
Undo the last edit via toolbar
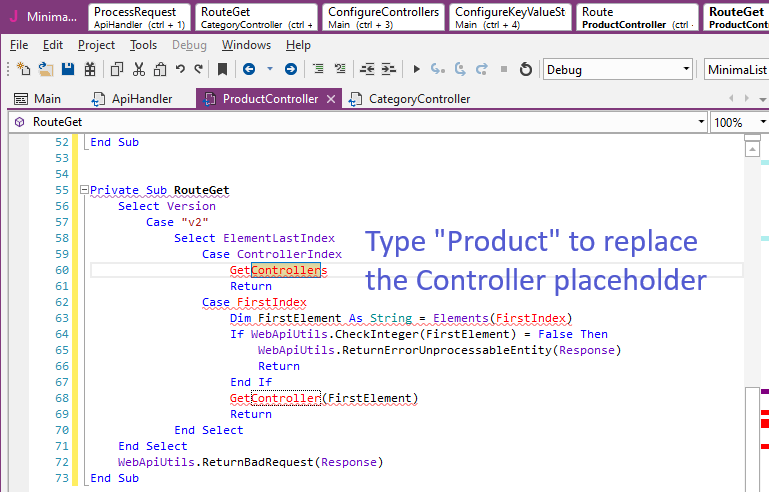(180, 69)
